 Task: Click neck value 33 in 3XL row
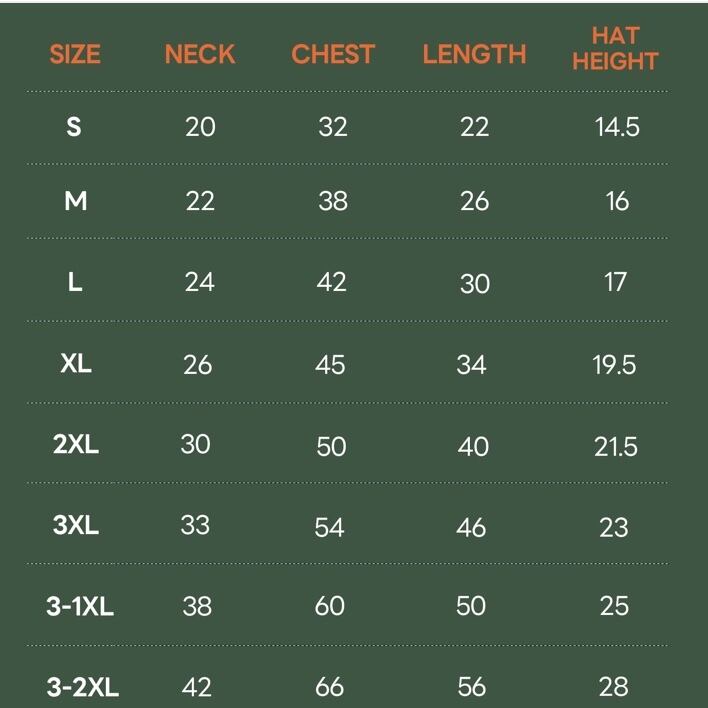[195, 524]
